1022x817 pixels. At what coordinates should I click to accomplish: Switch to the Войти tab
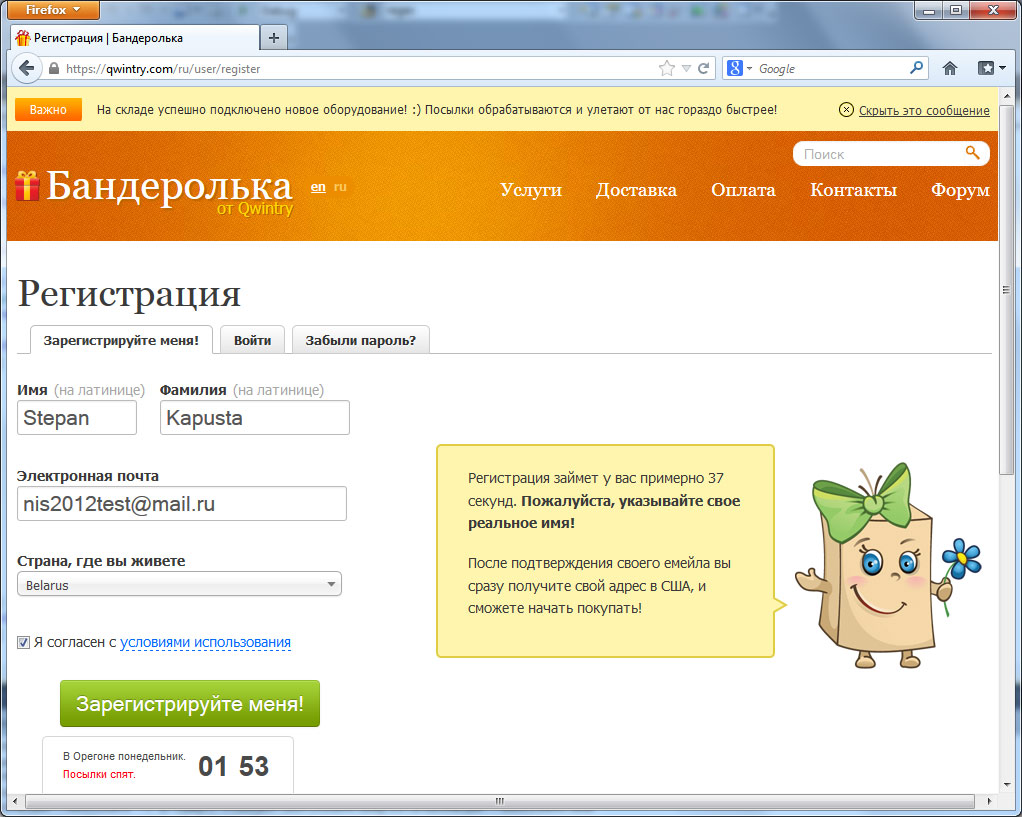tap(252, 340)
